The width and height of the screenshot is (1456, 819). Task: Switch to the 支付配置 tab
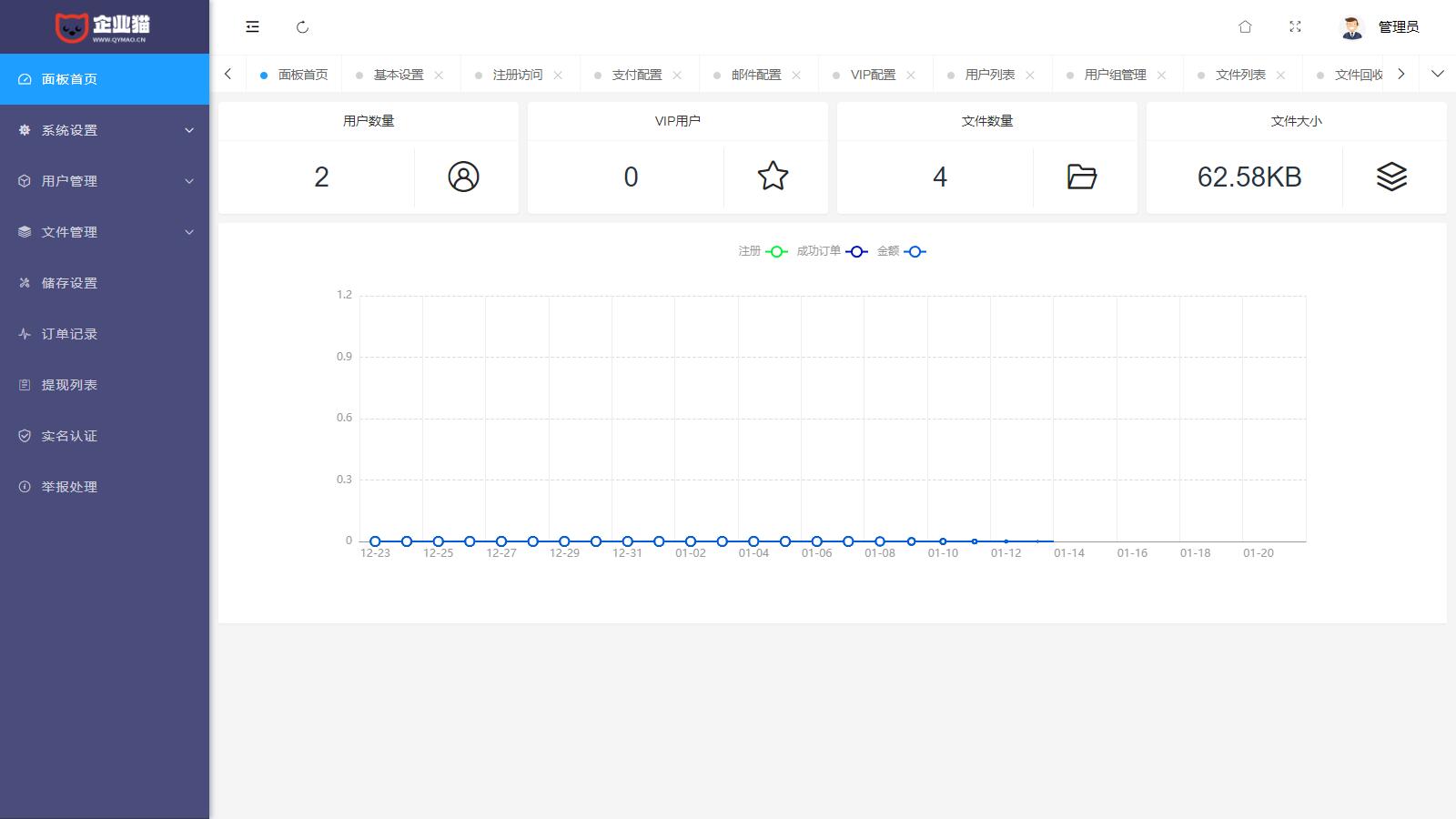[636, 75]
